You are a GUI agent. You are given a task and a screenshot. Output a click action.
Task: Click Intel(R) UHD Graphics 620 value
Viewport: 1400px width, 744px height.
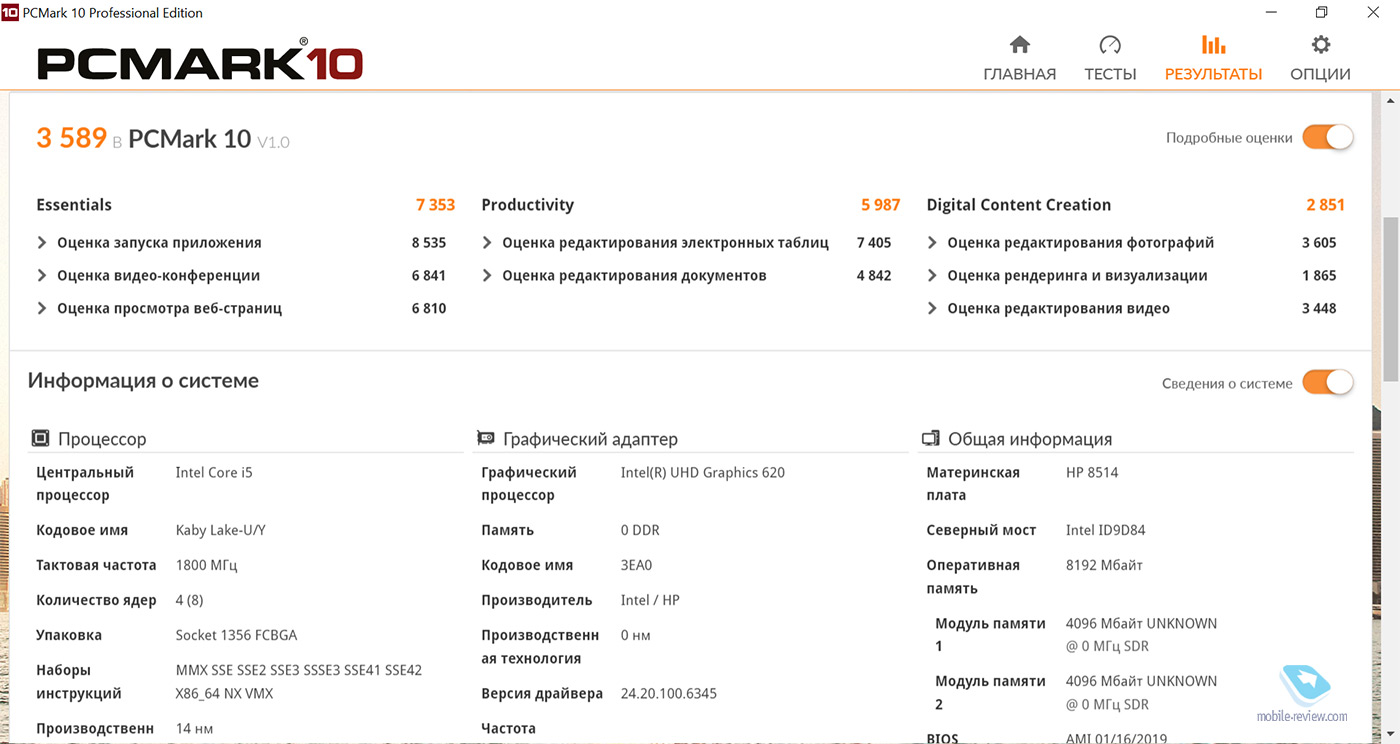702,472
